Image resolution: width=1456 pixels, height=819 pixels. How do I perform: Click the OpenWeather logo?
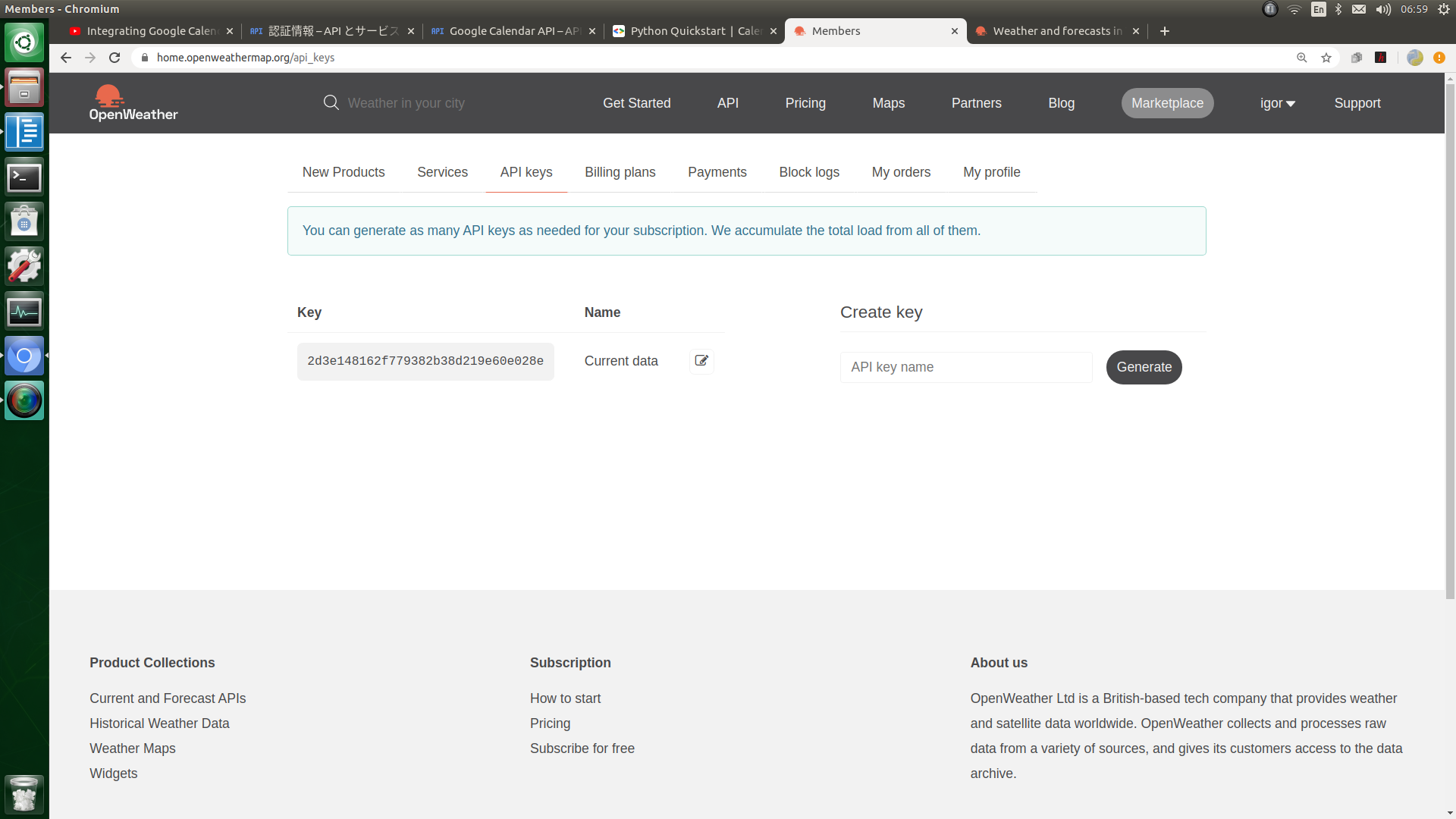coord(133,103)
